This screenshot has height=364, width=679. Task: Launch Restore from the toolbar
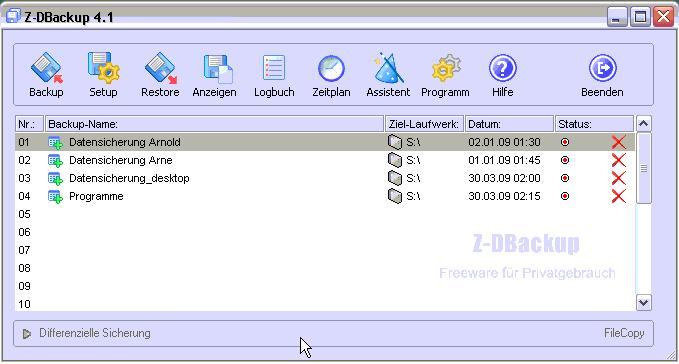click(160, 74)
